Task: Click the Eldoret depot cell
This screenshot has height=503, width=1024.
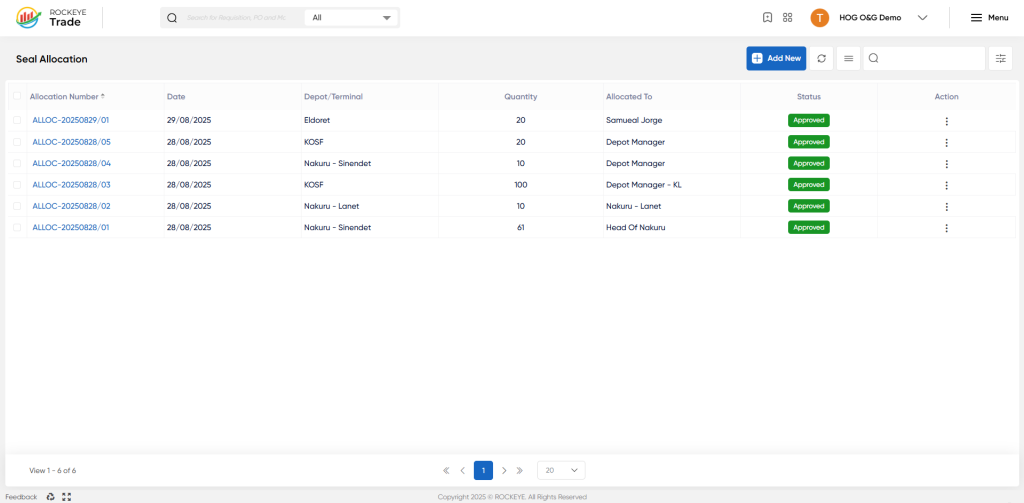Action: point(317,120)
